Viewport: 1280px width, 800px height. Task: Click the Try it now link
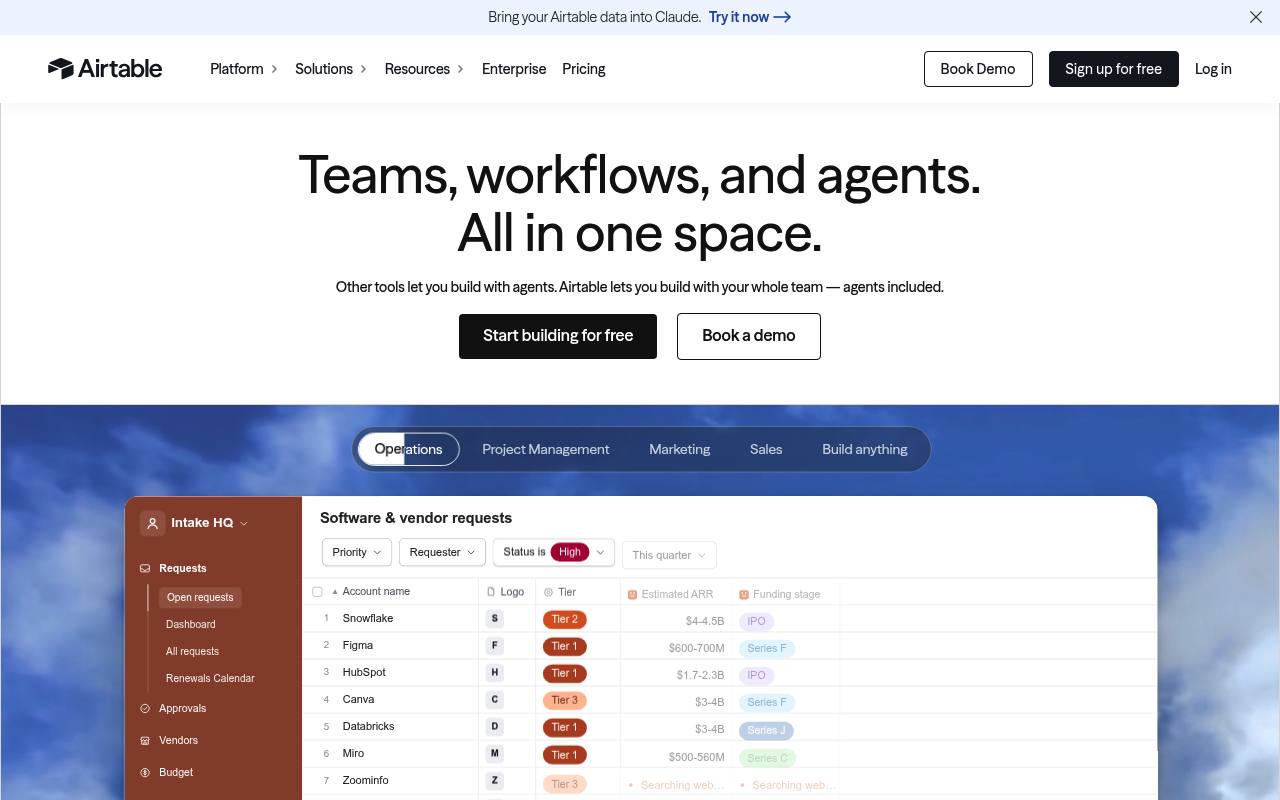click(x=750, y=17)
